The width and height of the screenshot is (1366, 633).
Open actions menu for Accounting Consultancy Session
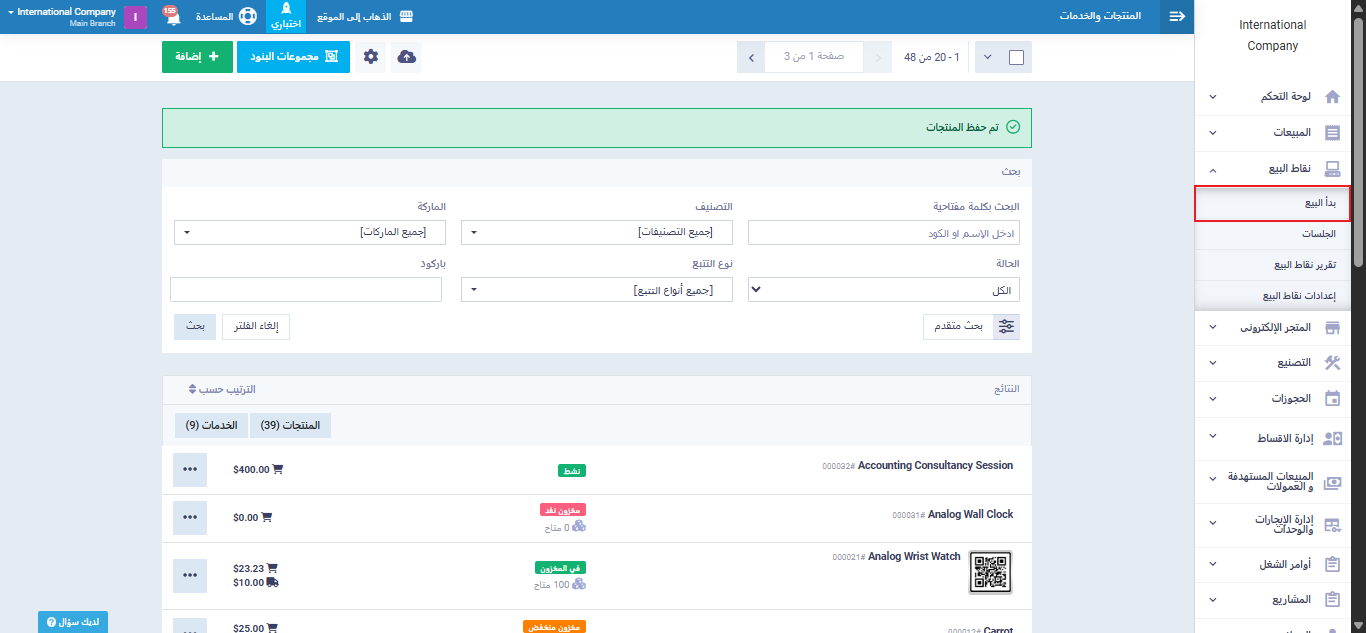point(190,470)
